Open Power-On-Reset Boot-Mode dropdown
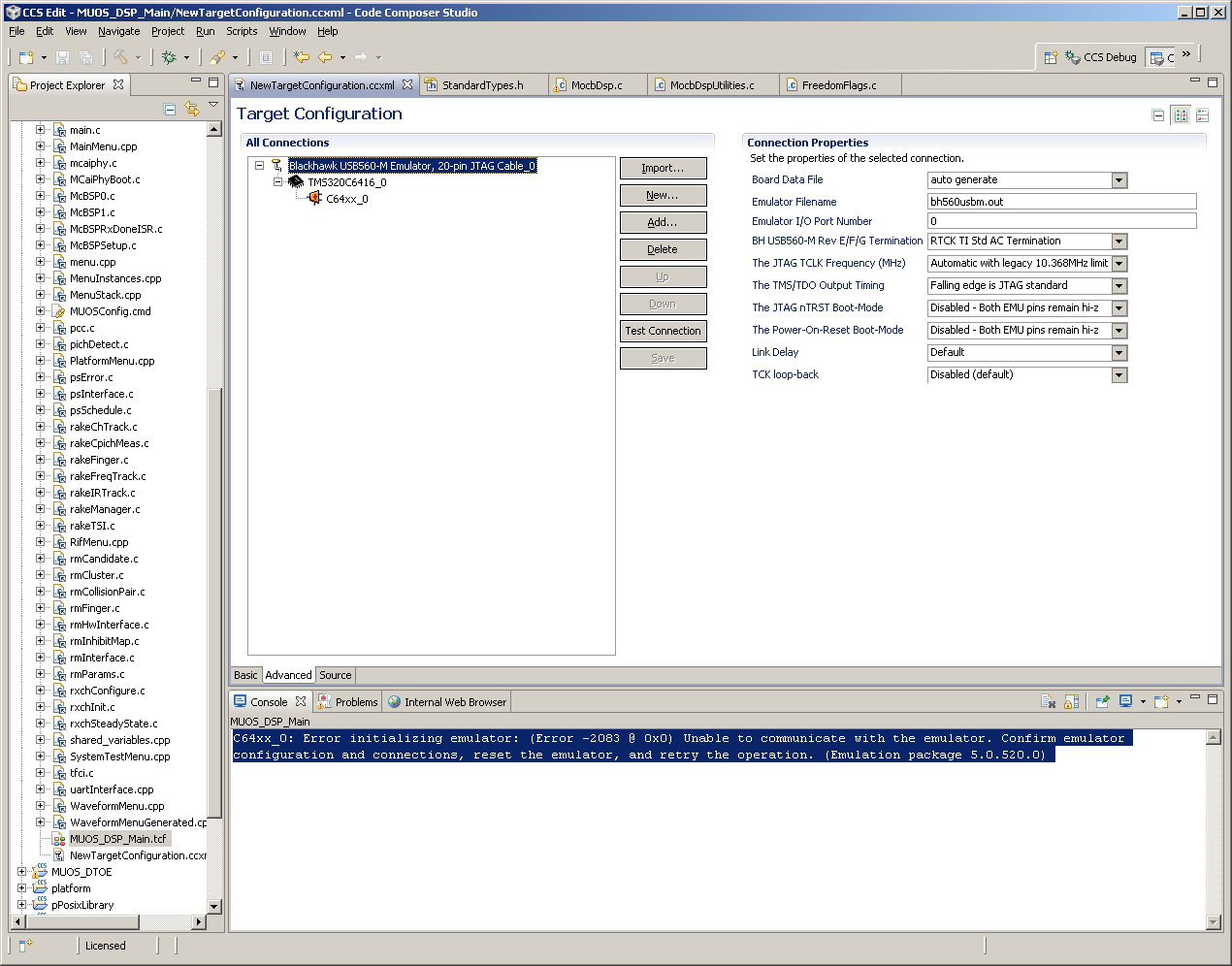1232x966 pixels. (1119, 331)
